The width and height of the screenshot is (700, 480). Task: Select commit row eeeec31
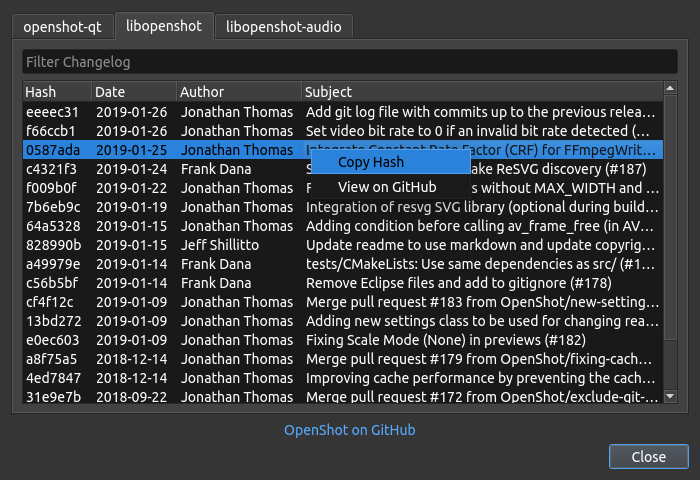click(340, 112)
